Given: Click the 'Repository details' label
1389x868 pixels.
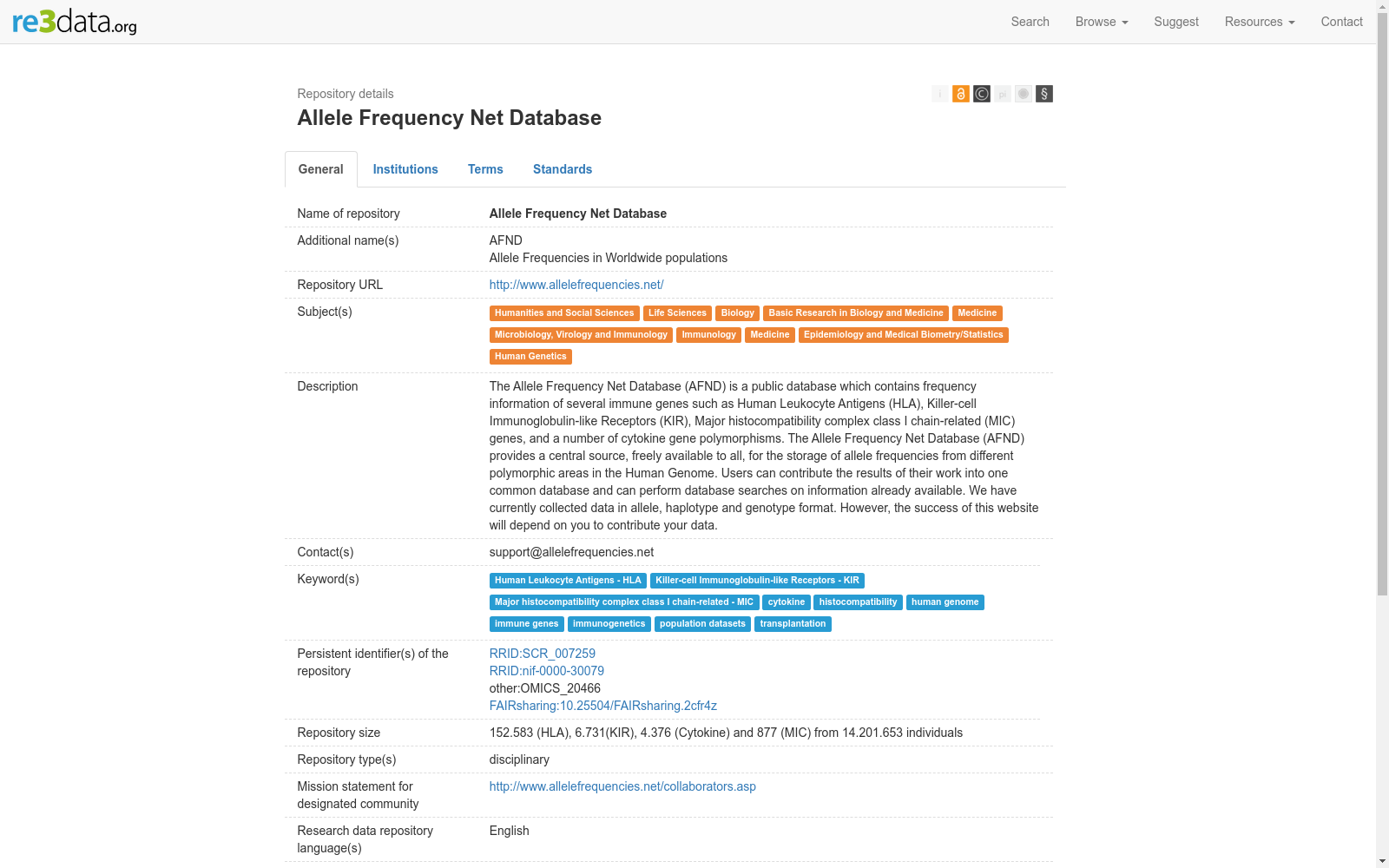Looking at the screenshot, I should coord(346,94).
